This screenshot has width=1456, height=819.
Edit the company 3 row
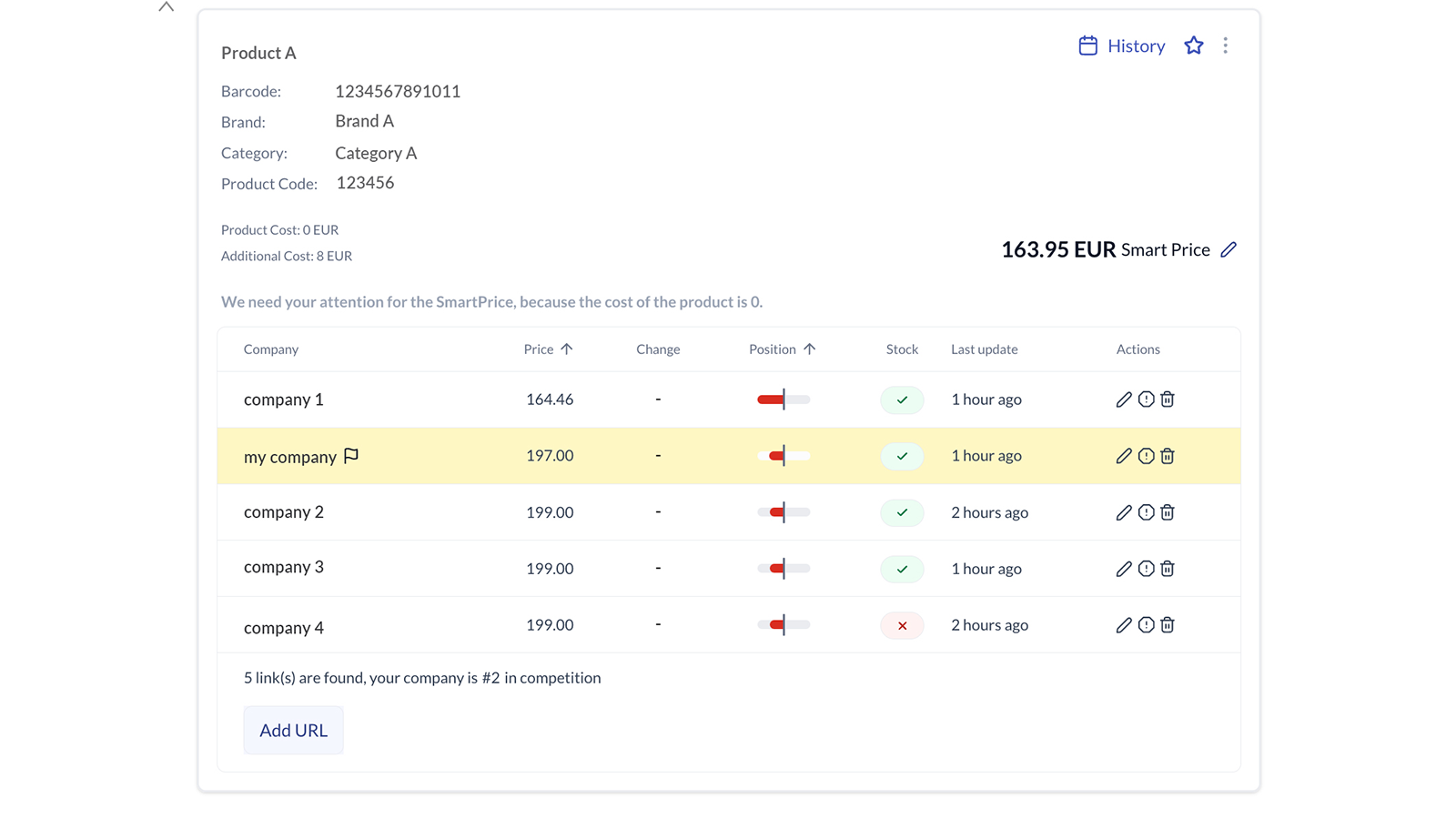pos(1124,569)
